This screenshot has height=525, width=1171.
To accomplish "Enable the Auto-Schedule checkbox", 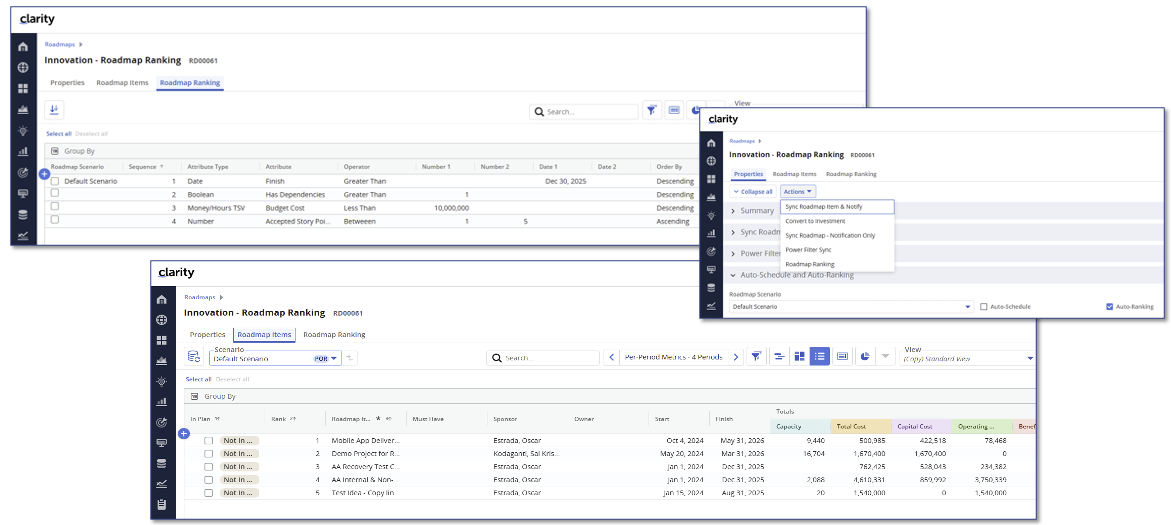I will (x=984, y=307).
